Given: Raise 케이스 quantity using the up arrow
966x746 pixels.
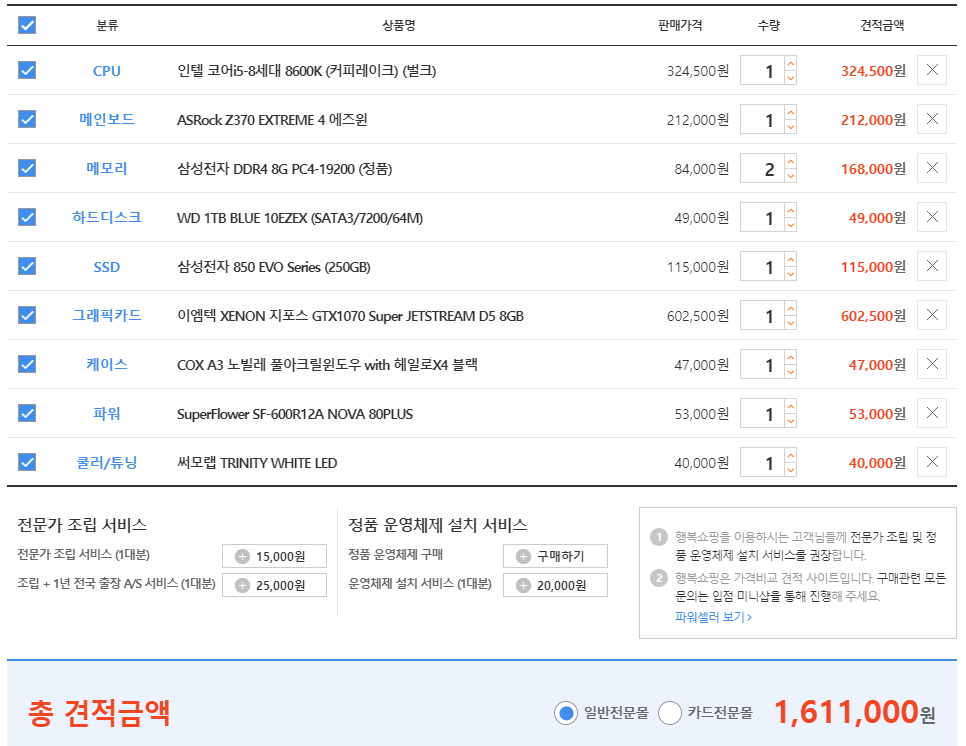Looking at the screenshot, I should click(x=790, y=357).
